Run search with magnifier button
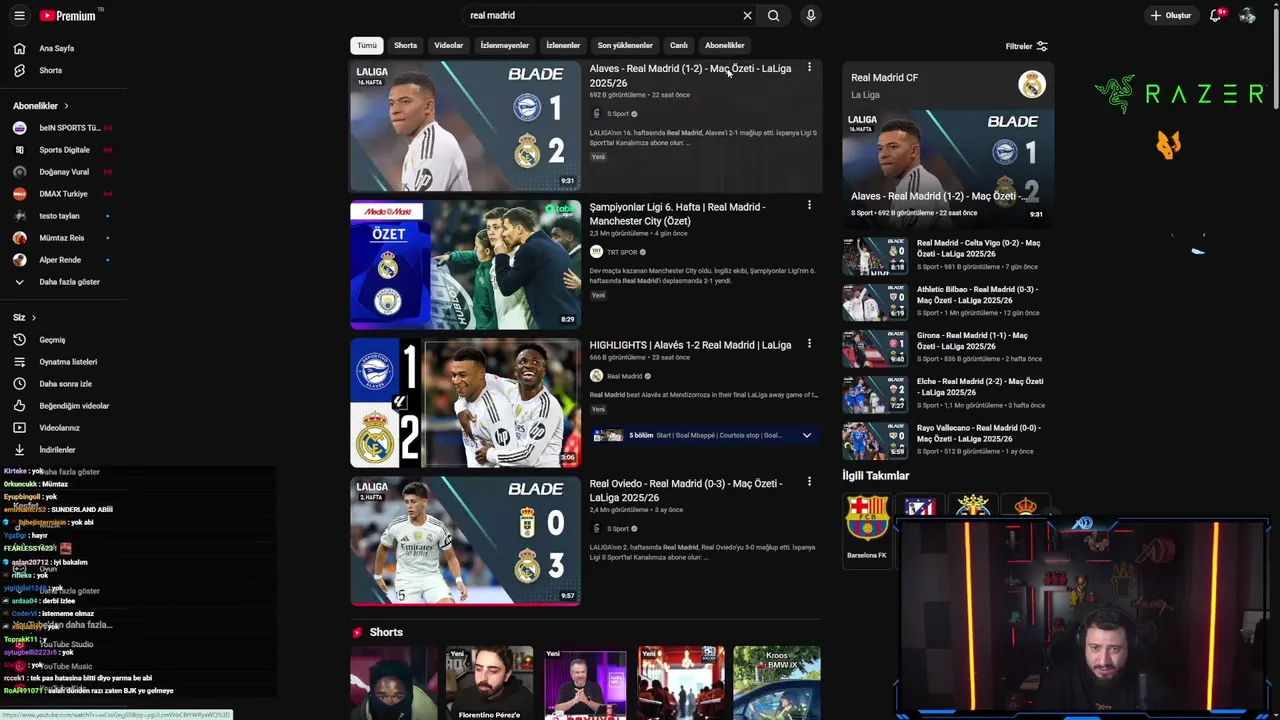 tap(773, 16)
